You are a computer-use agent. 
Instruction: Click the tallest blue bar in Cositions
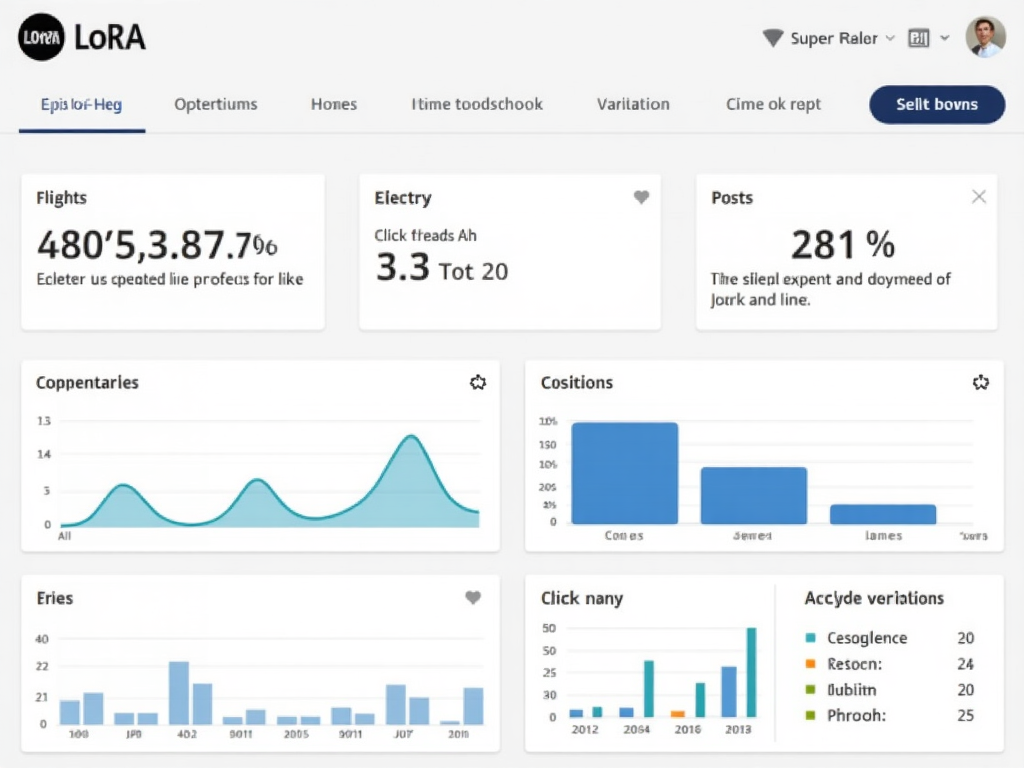pyautogui.click(x=624, y=473)
